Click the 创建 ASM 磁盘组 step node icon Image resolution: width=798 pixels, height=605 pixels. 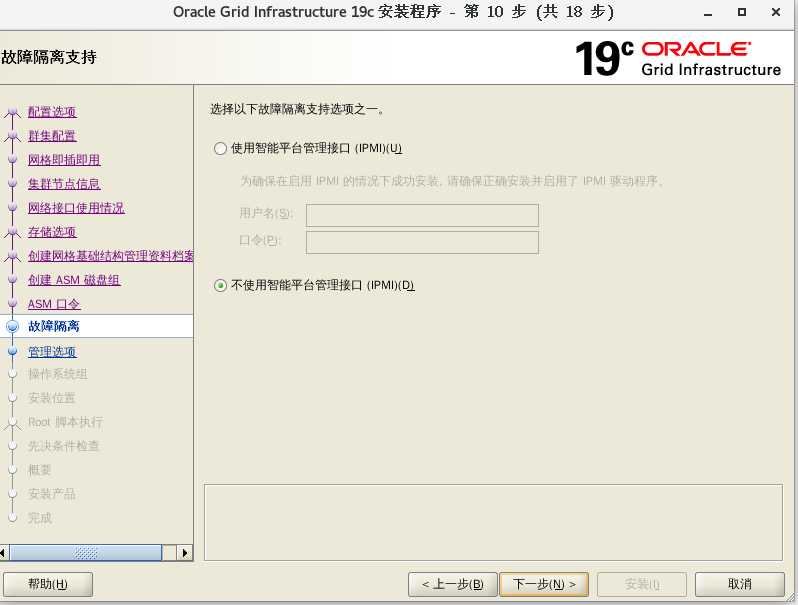(x=13, y=280)
